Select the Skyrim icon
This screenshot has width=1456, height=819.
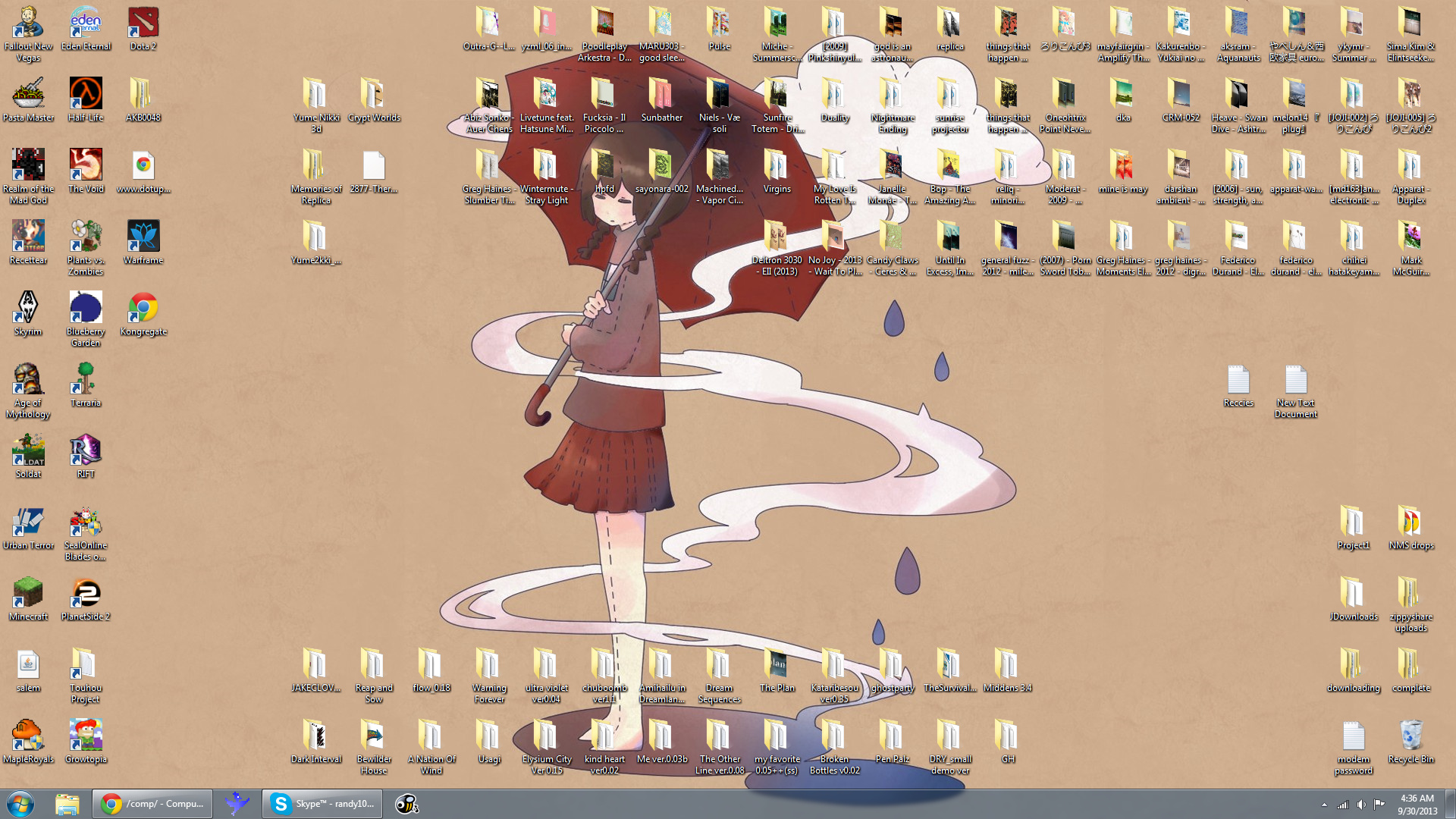click(28, 314)
